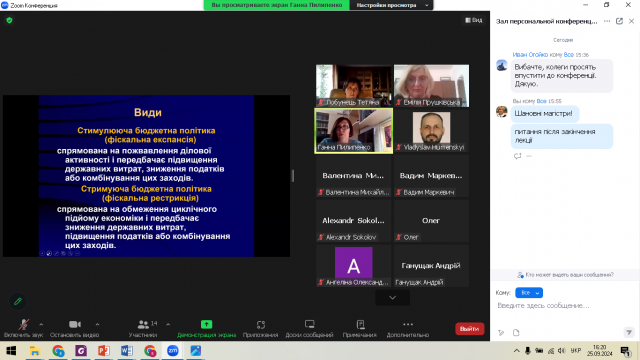Open the Приложения apps icon
The width and height of the screenshot is (640, 360).
pos(260,325)
